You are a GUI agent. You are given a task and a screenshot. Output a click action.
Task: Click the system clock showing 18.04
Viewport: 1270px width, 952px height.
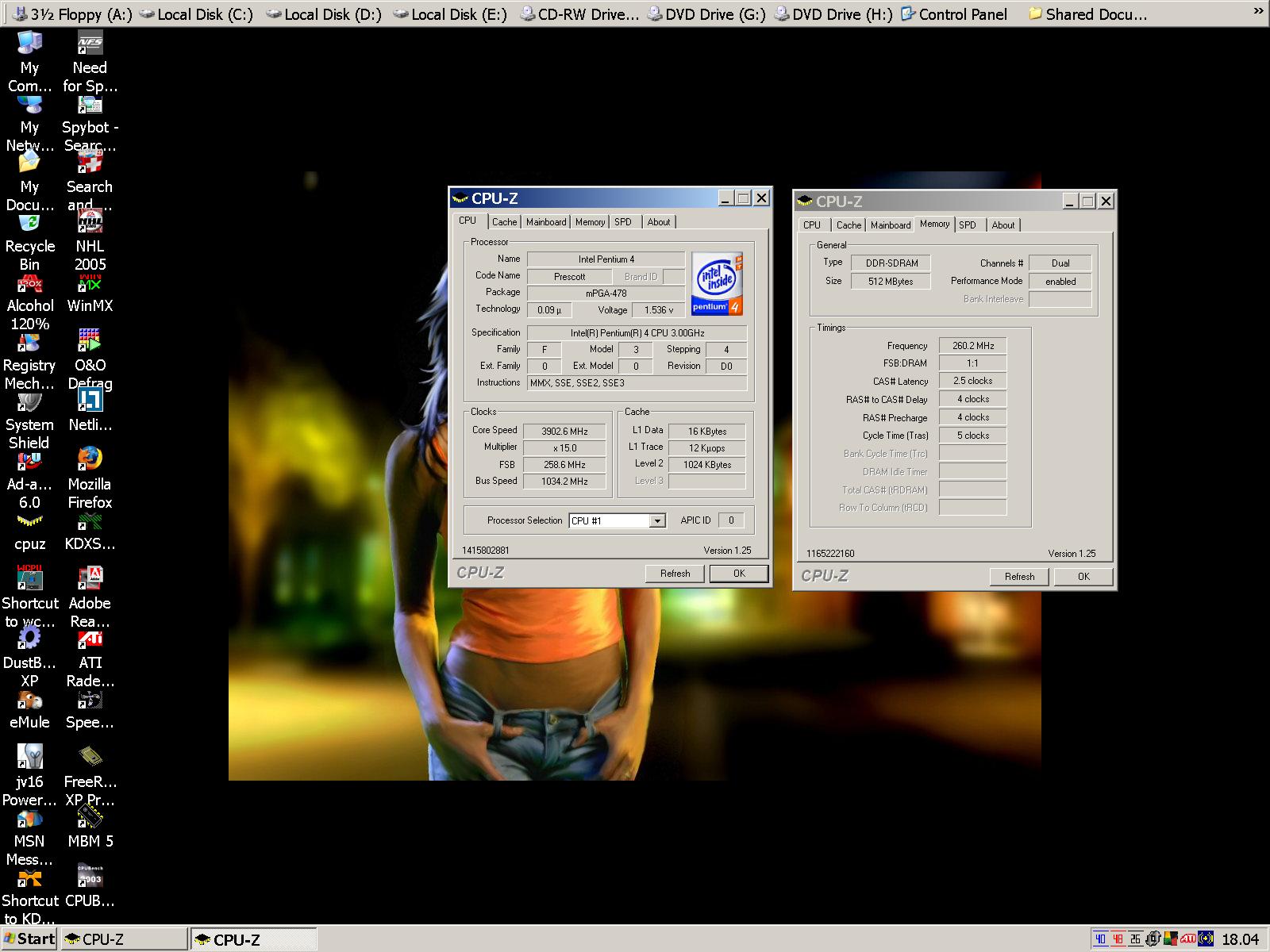(x=1240, y=939)
